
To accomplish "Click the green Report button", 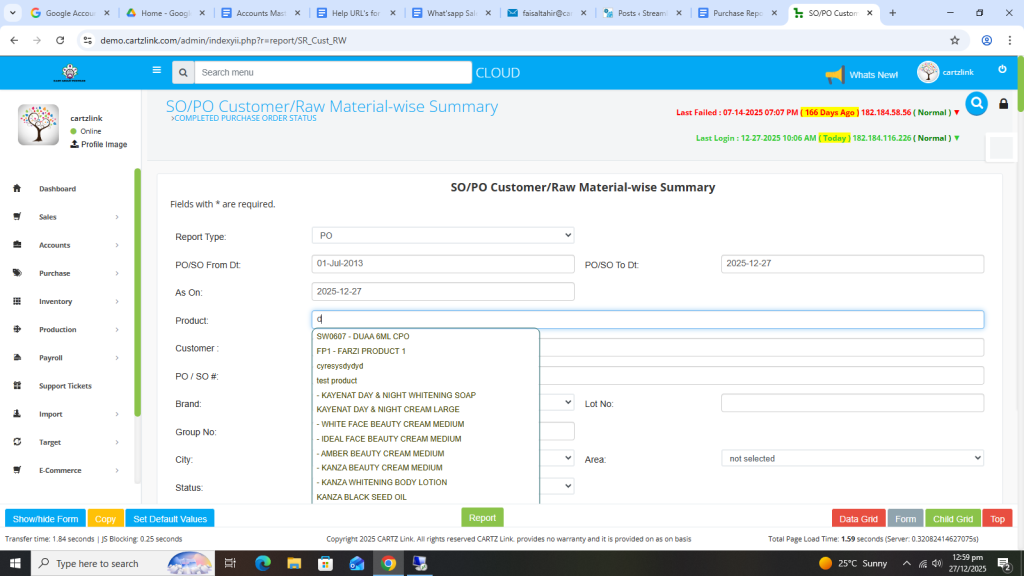I will (482, 518).
